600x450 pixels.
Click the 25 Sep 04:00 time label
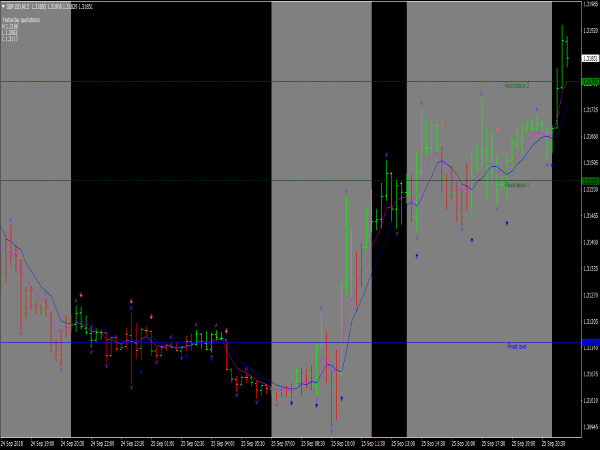pos(224,441)
